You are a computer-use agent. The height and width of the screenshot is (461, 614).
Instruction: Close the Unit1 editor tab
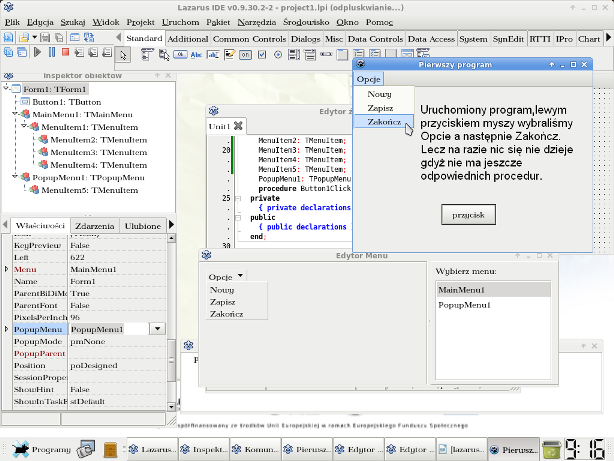coord(238,126)
